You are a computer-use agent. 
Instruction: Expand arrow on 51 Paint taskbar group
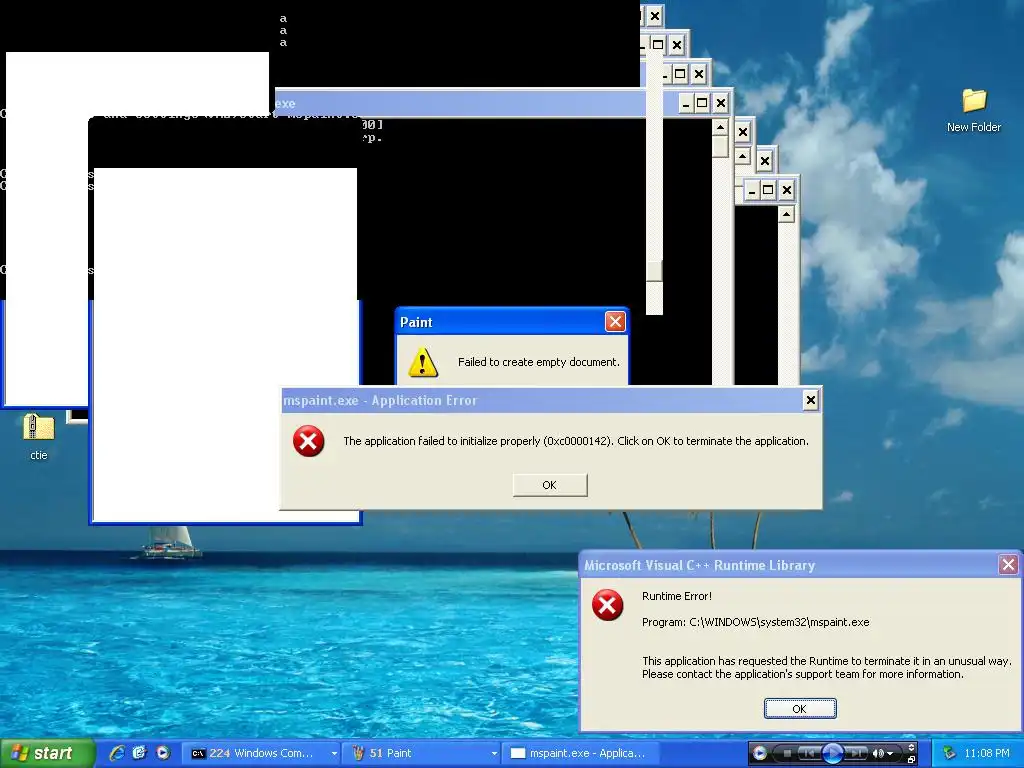(494, 754)
